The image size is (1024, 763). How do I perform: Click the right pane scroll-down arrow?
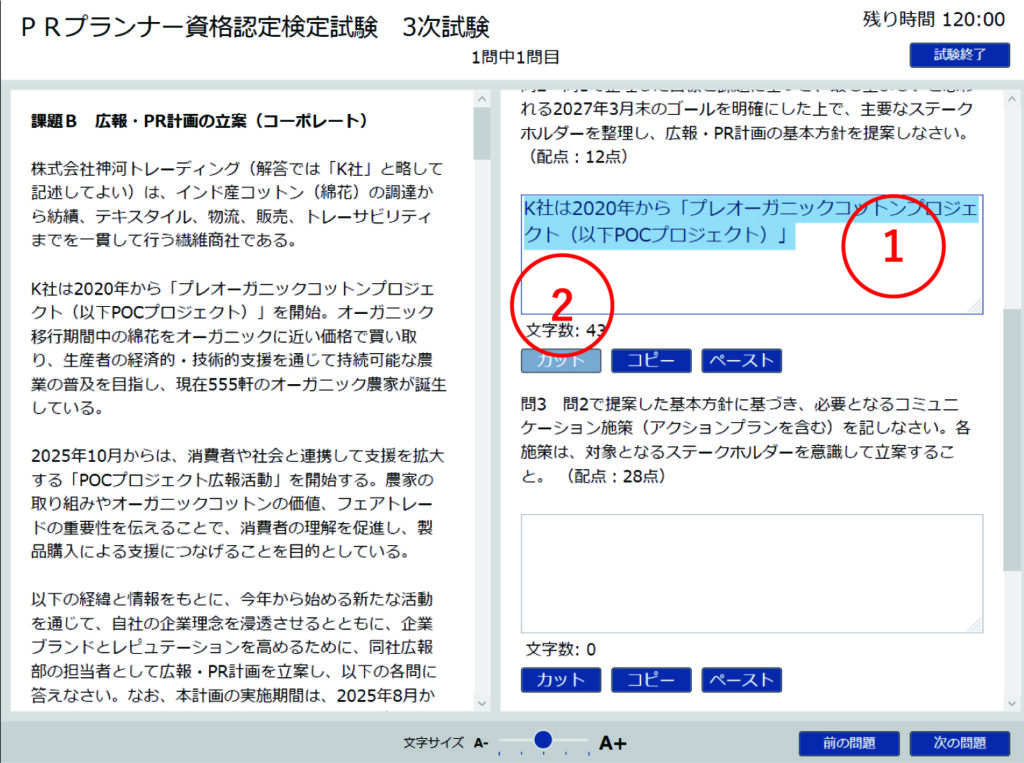(1013, 702)
